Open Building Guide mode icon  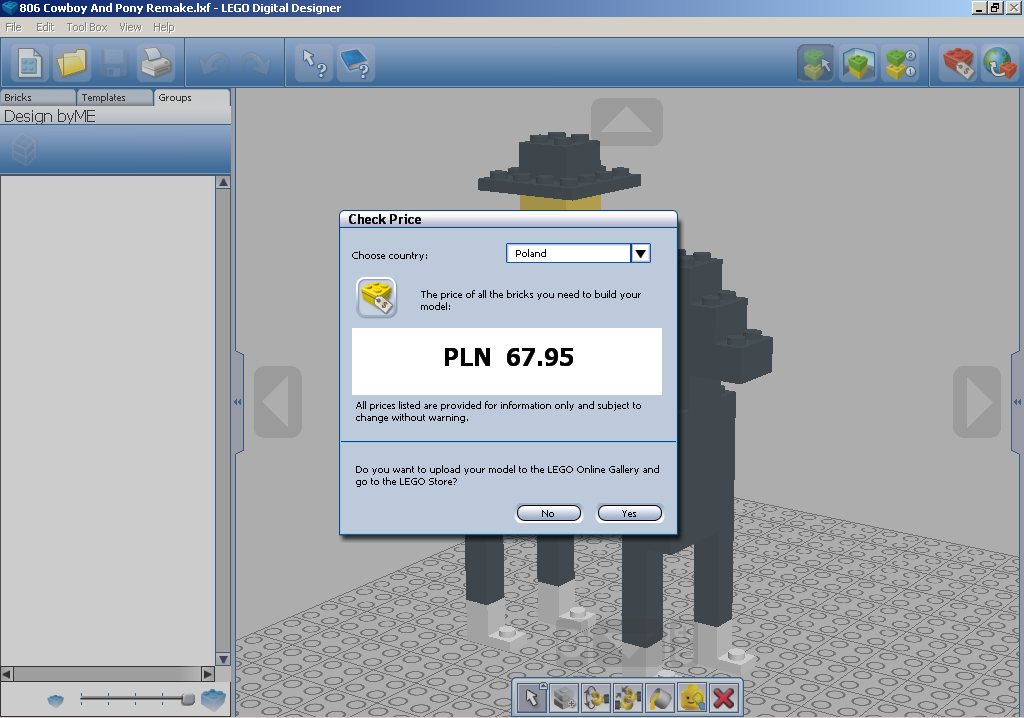pyautogui.click(x=901, y=63)
